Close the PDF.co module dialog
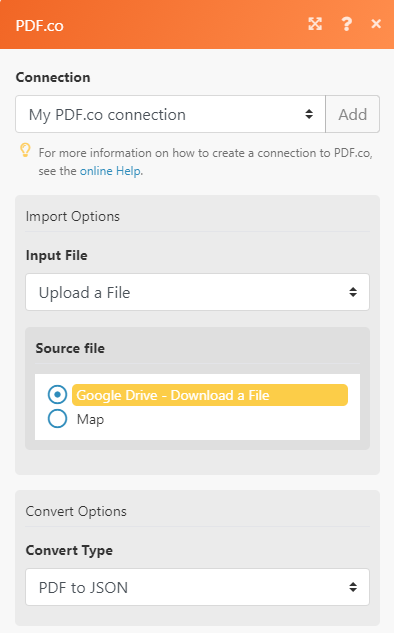 (x=376, y=24)
